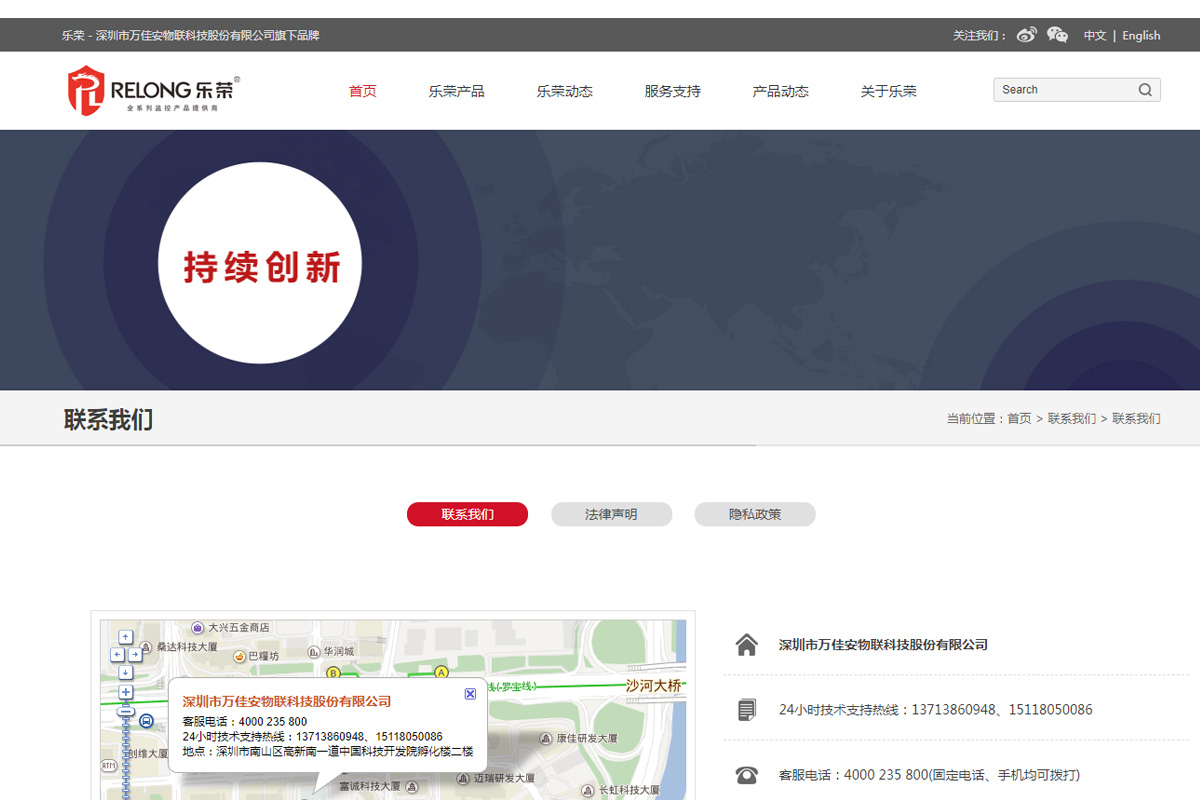
Task: Click the search magnifier icon
Action: (1145, 90)
